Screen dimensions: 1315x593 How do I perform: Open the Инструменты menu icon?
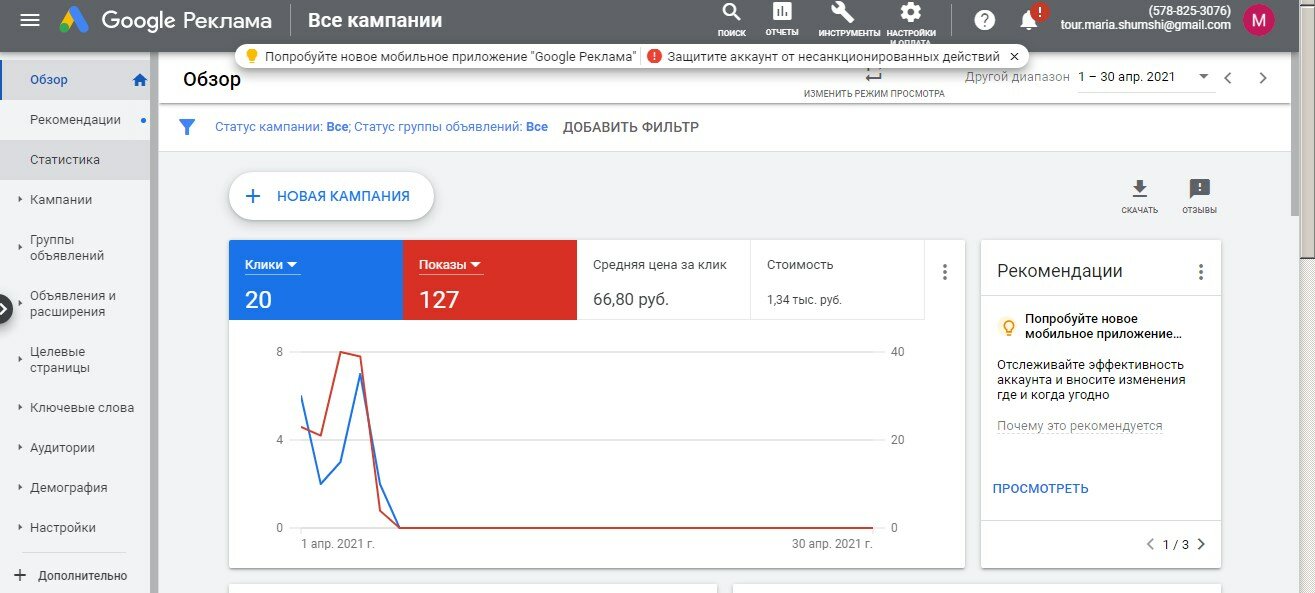point(843,18)
